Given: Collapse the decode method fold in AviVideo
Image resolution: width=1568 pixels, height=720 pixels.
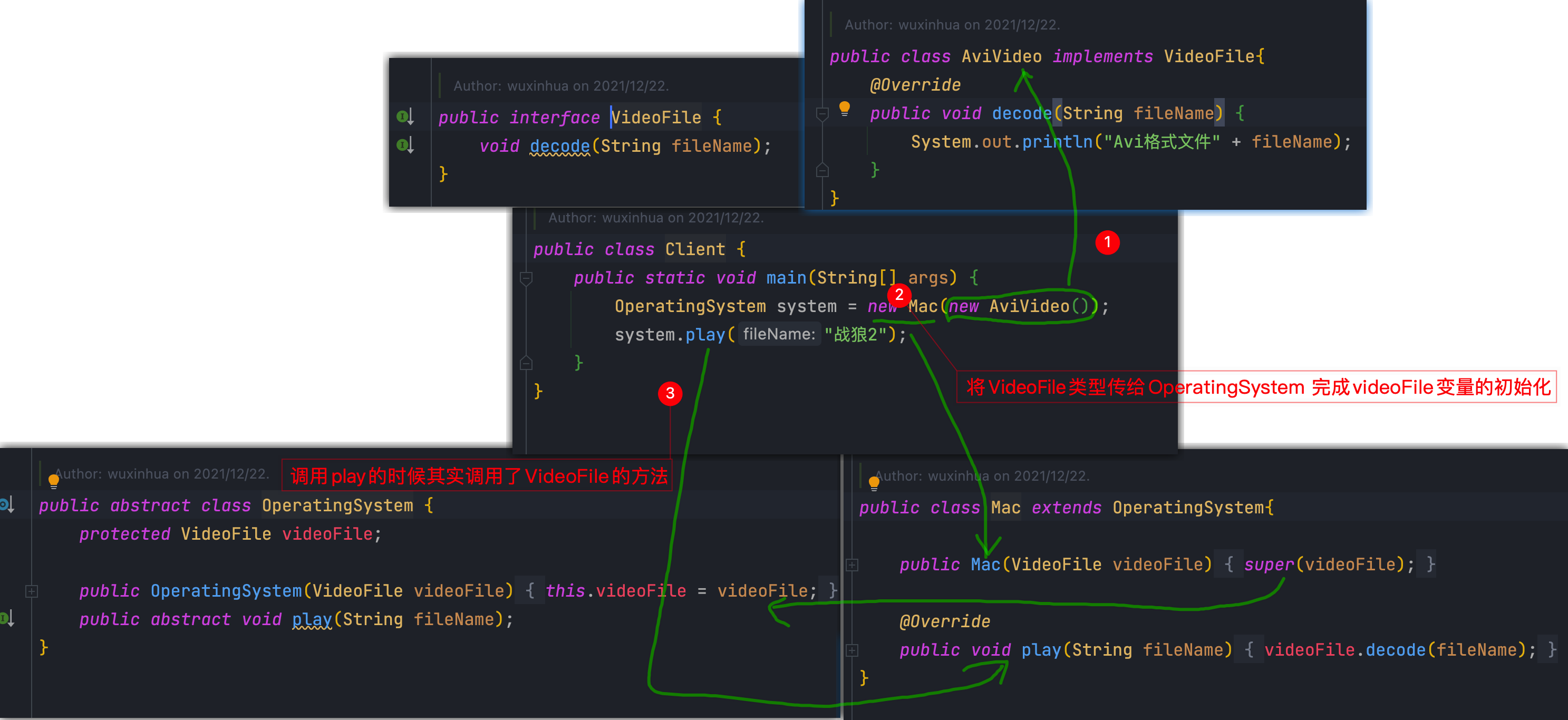Looking at the screenshot, I should coord(822,114).
